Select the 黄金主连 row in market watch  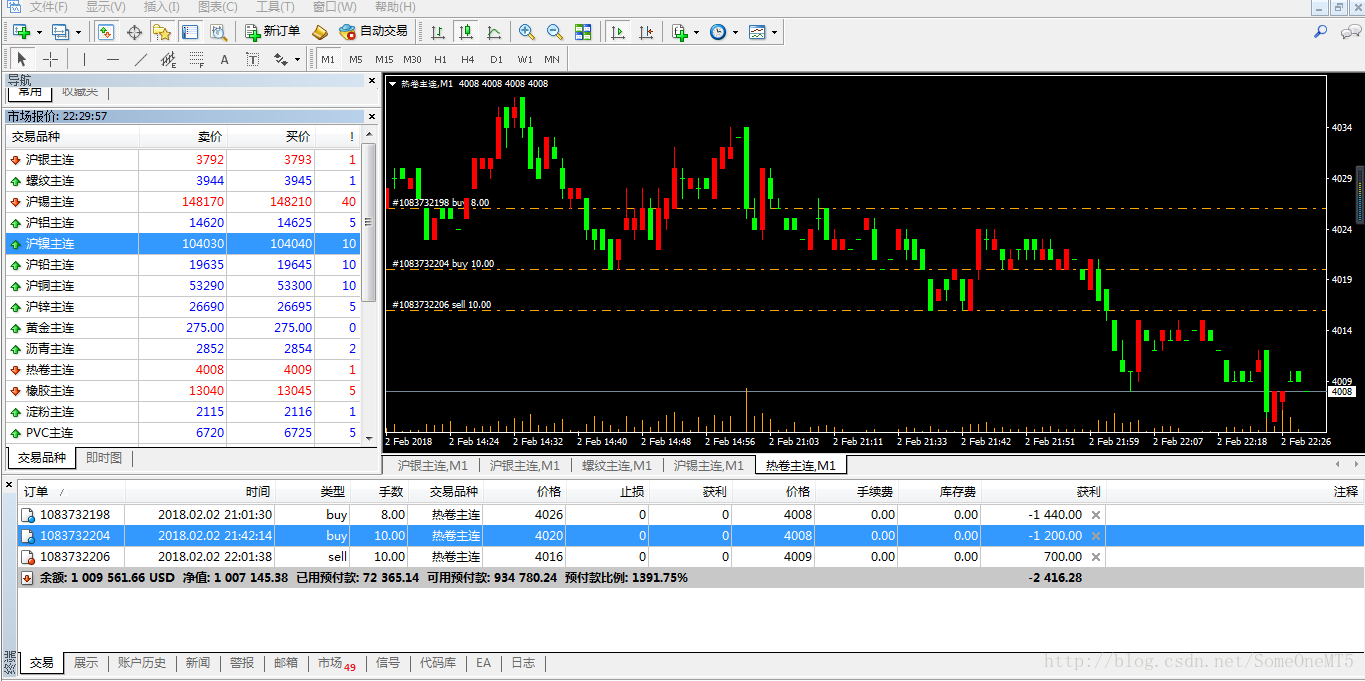point(183,328)
